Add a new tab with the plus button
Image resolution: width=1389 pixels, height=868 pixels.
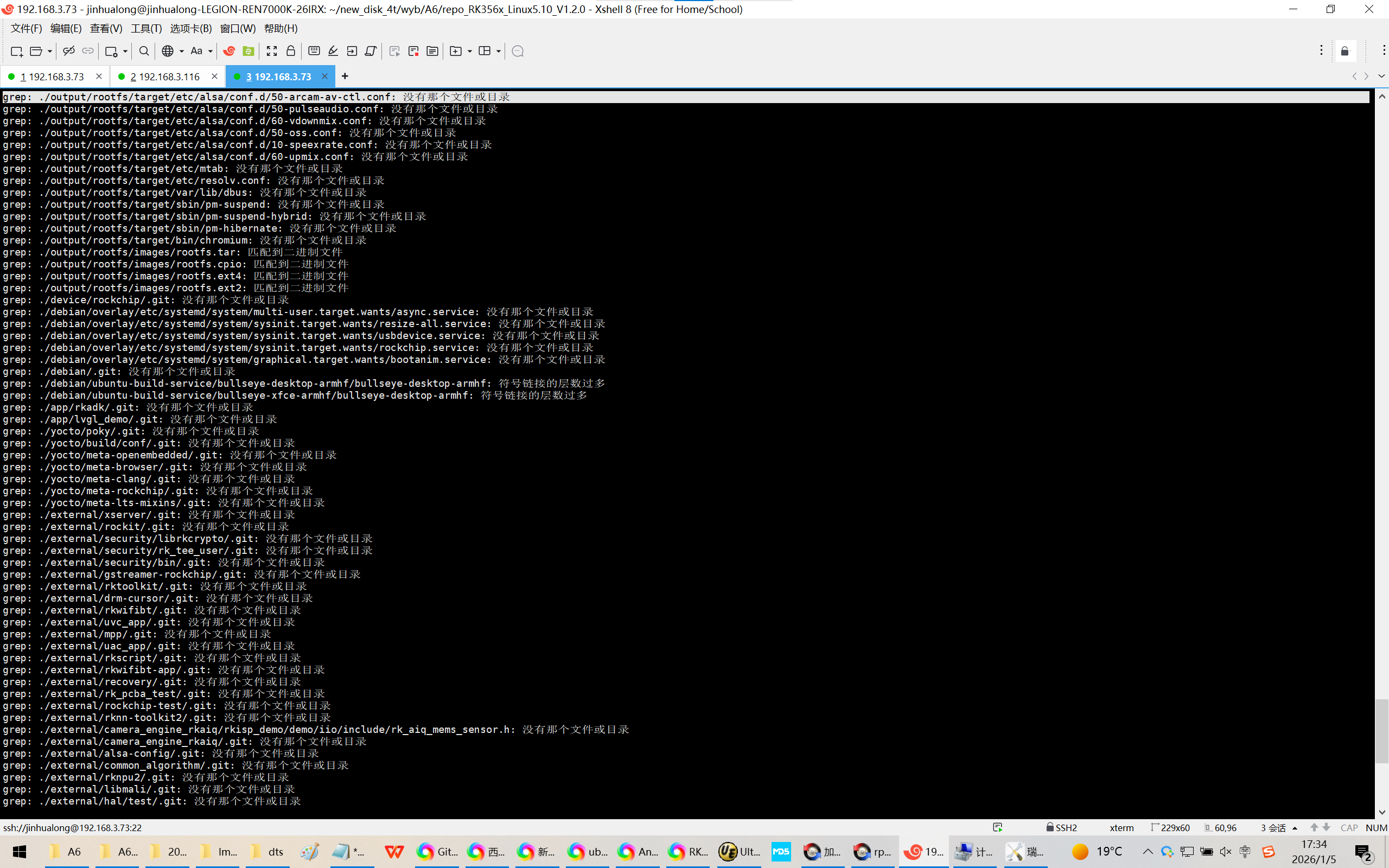click(x=345, y=76)
